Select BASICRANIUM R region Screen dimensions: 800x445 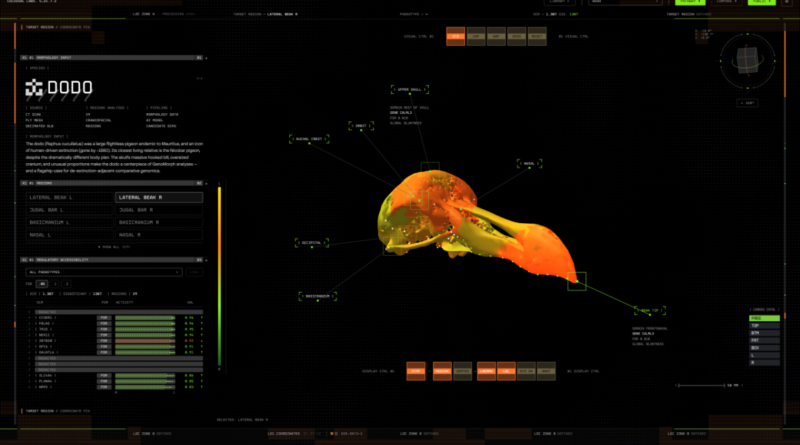159,222
